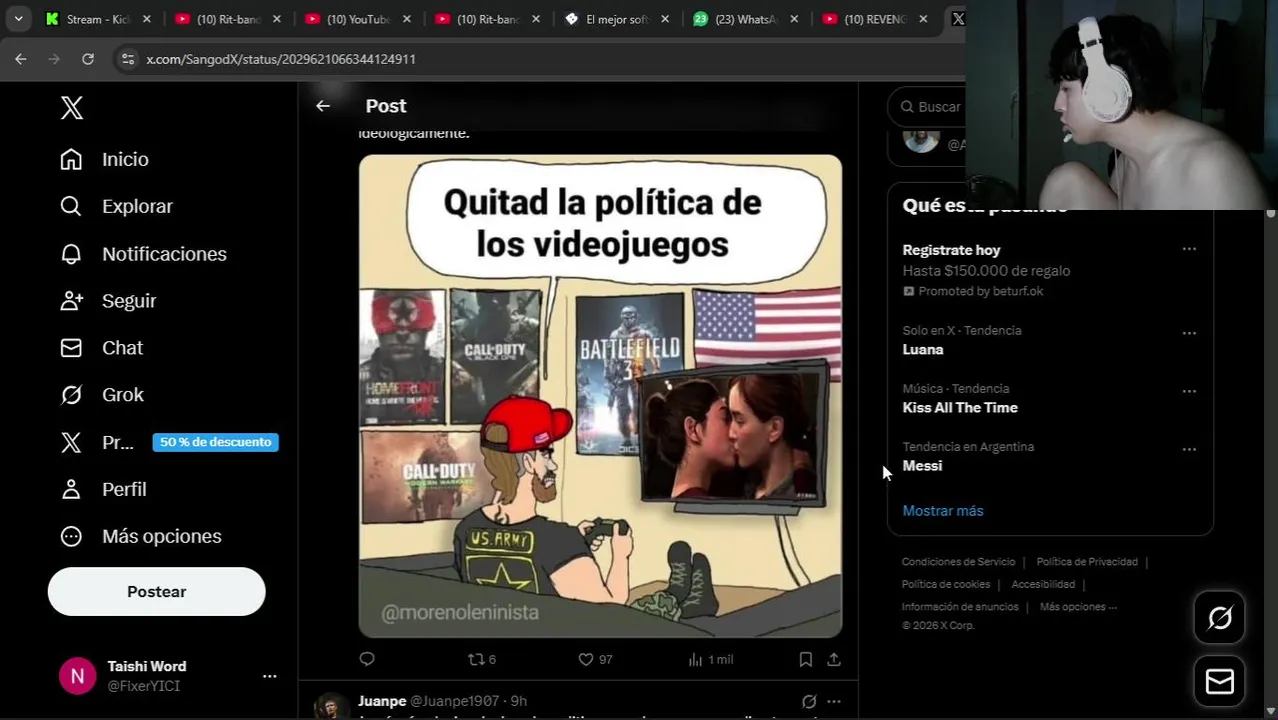Open Condiciones de Servicio link
The image size is (1278, 720).
point(958,562)
